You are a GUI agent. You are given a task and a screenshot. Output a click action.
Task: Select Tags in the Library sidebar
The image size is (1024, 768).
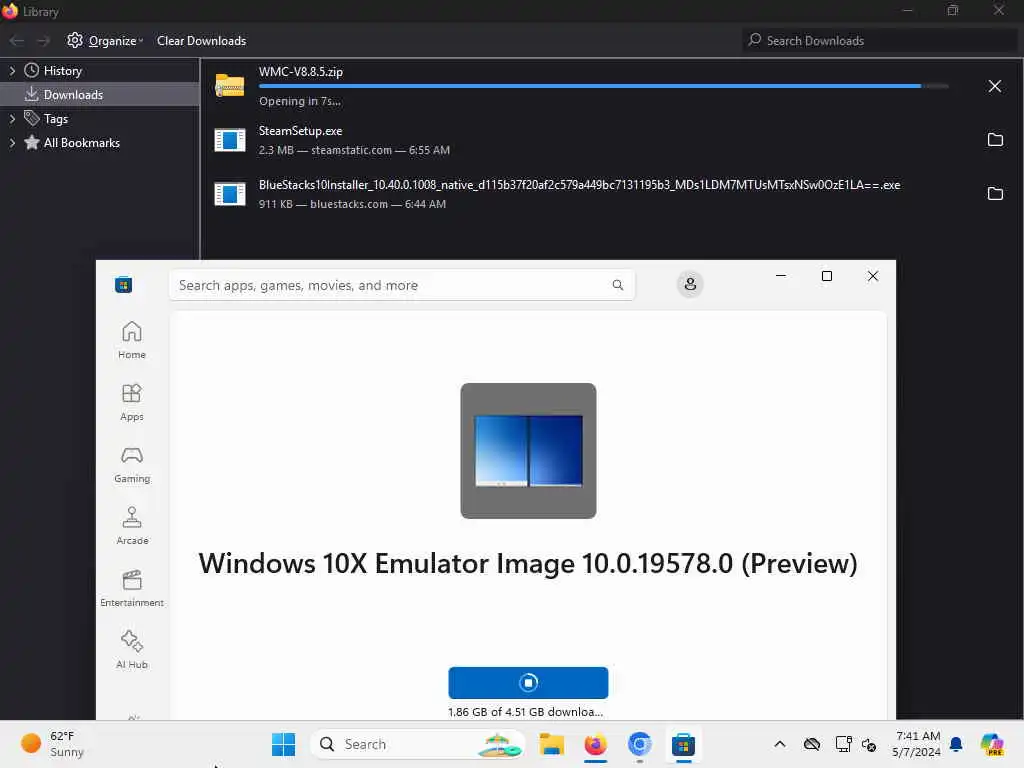point(56,119)
